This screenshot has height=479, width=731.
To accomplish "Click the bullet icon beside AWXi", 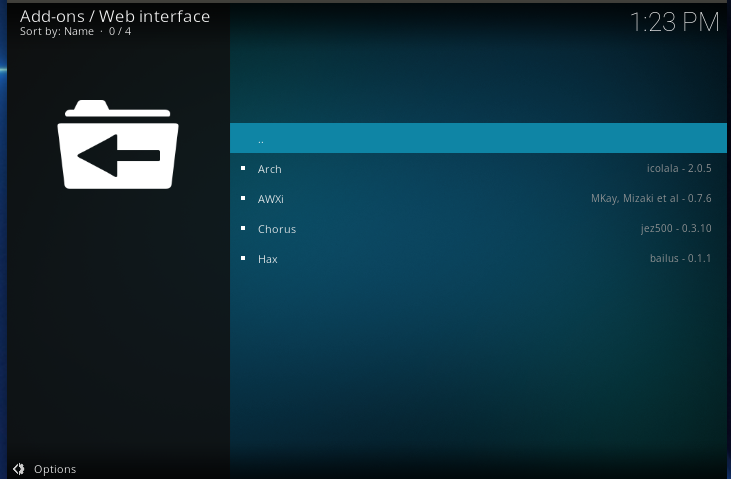I will pyautogui.click(x=243, y=198).
